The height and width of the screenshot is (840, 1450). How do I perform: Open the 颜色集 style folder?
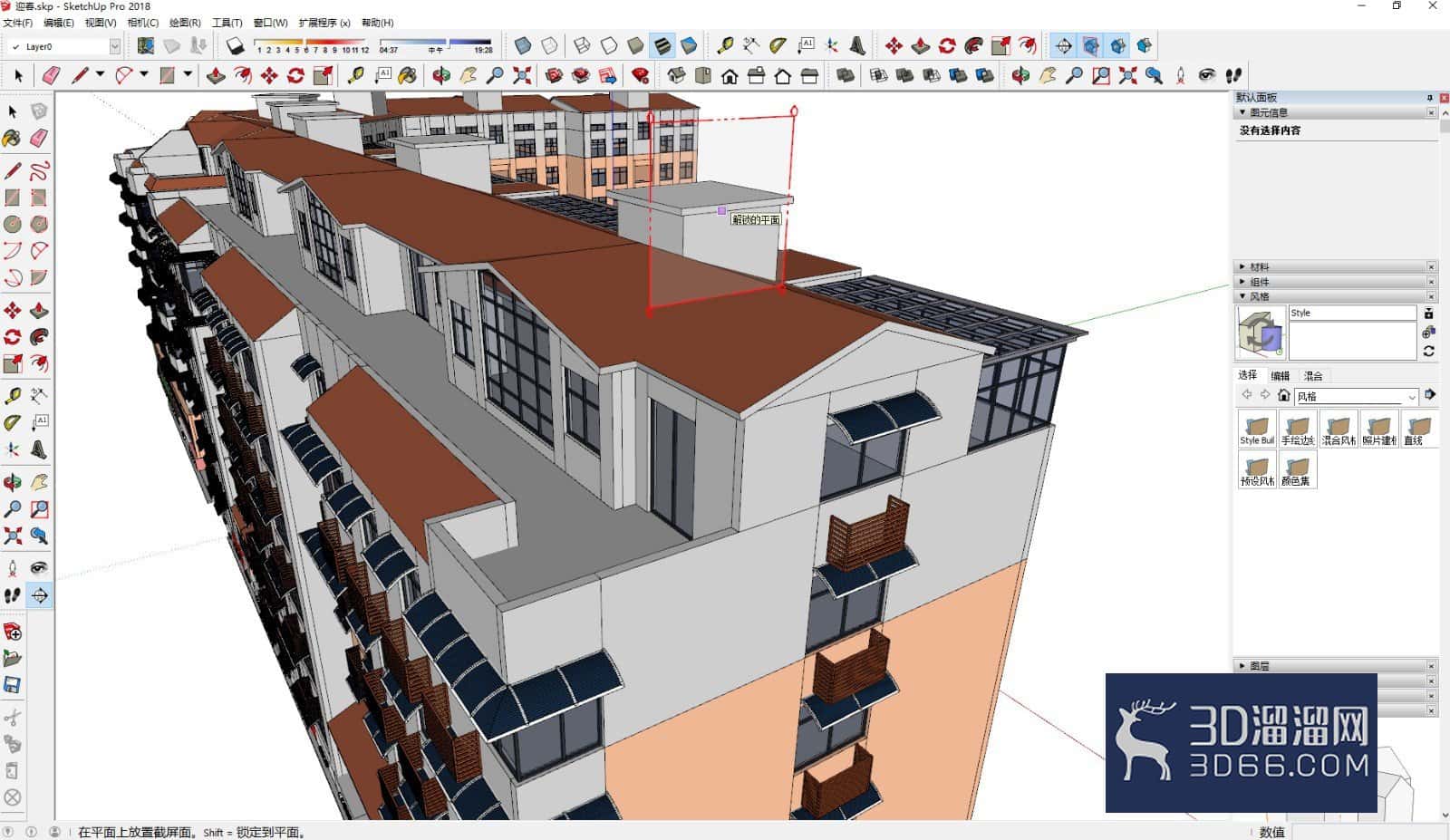(x=1297, y=469)
